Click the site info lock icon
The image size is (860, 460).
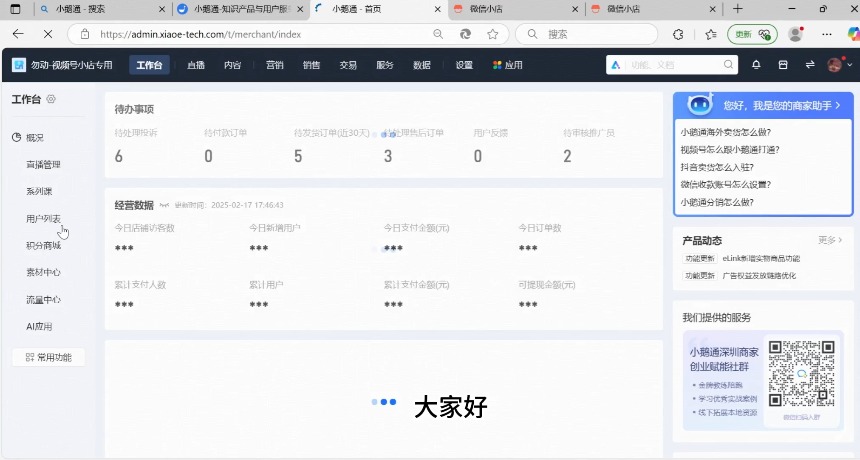pyautogui.click(x=84, y=34)
